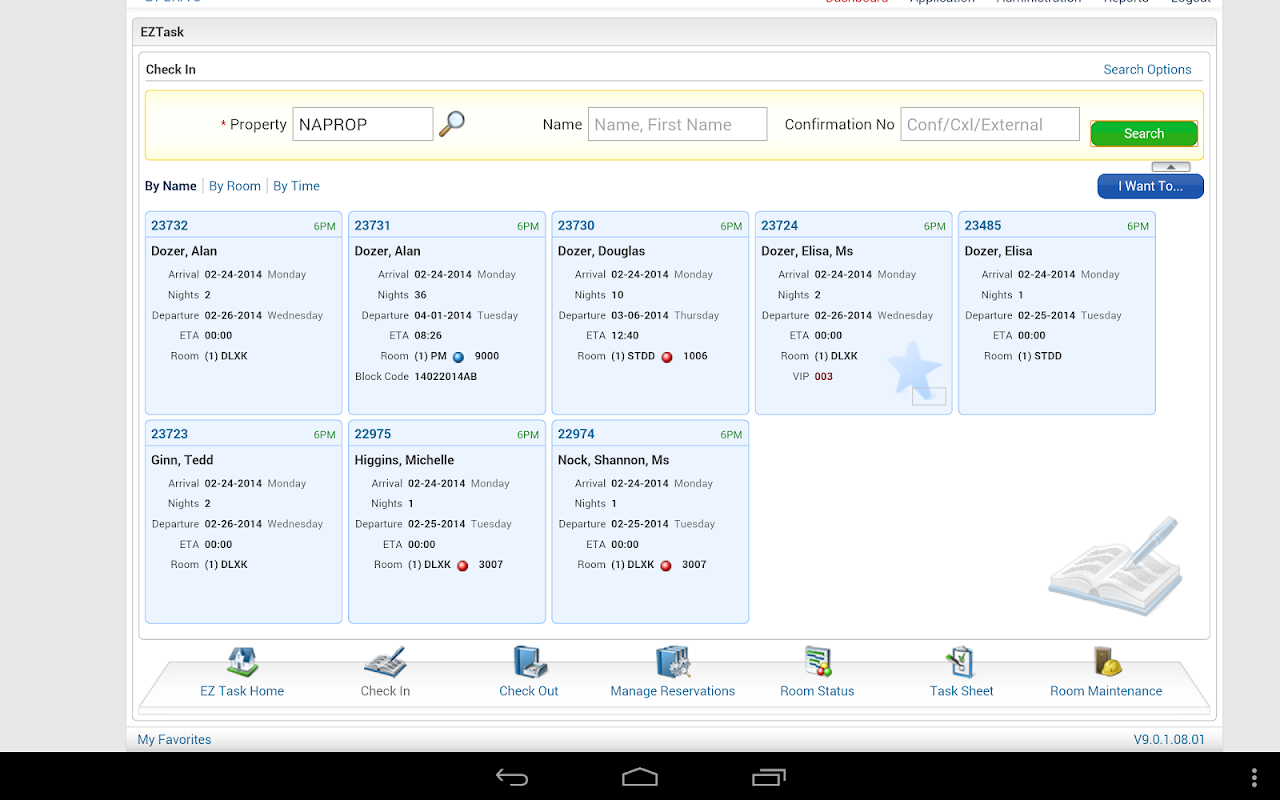Click room number "1006"
This screenshot has height=800, width=1280.
[x=695, y=356]
